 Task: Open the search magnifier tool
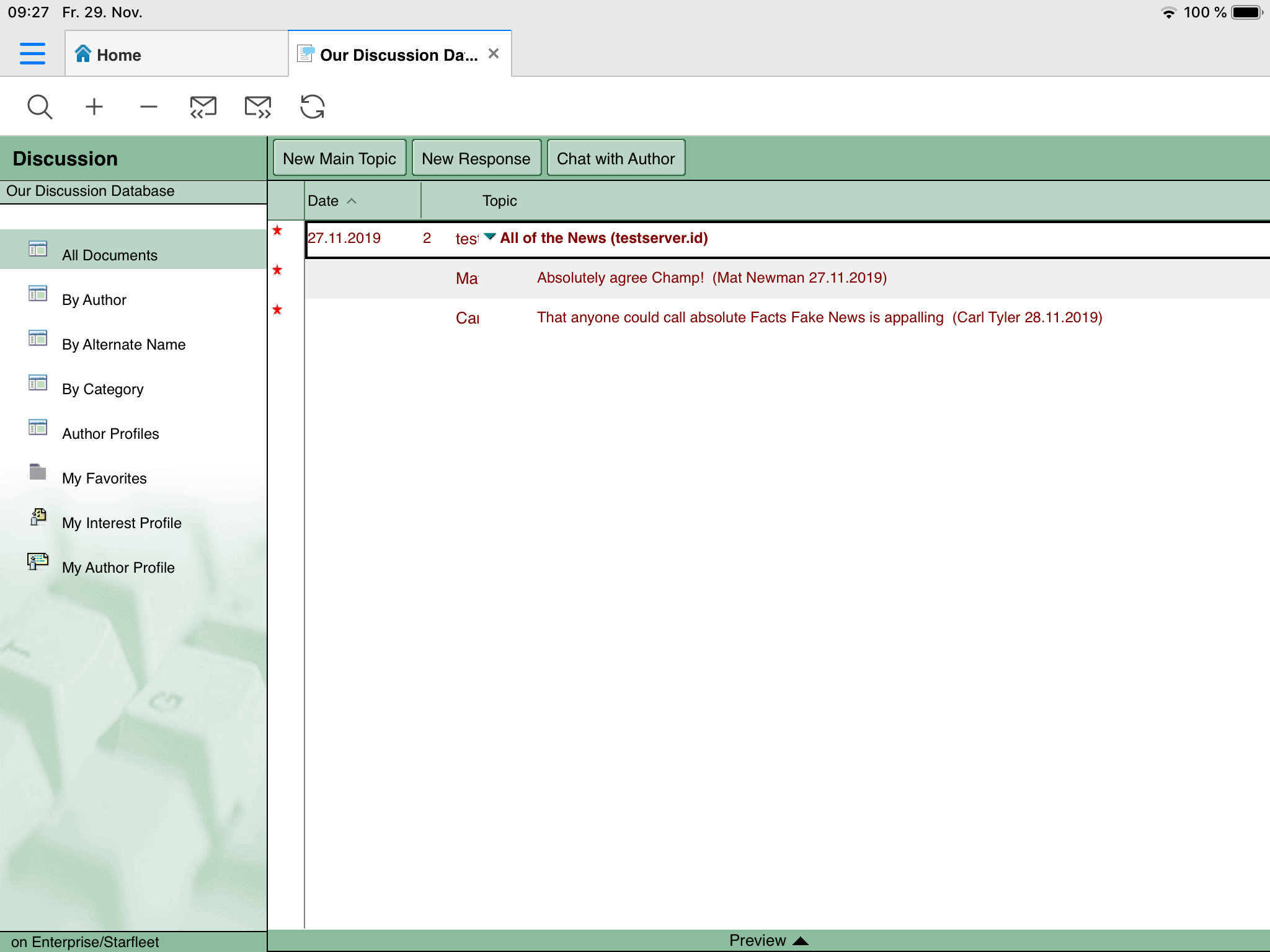pos(40,107)
